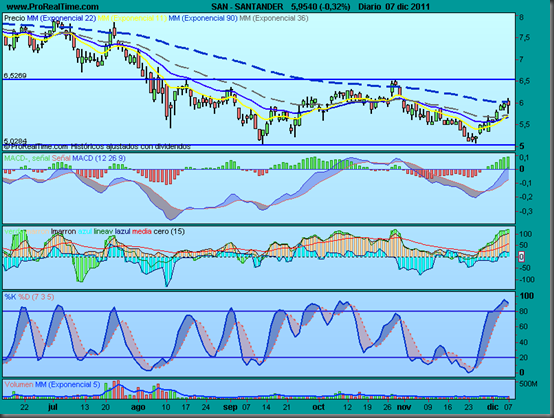Select the Volumen panel label
Viewport: 554px width, 418px height.
pos(19,384)
